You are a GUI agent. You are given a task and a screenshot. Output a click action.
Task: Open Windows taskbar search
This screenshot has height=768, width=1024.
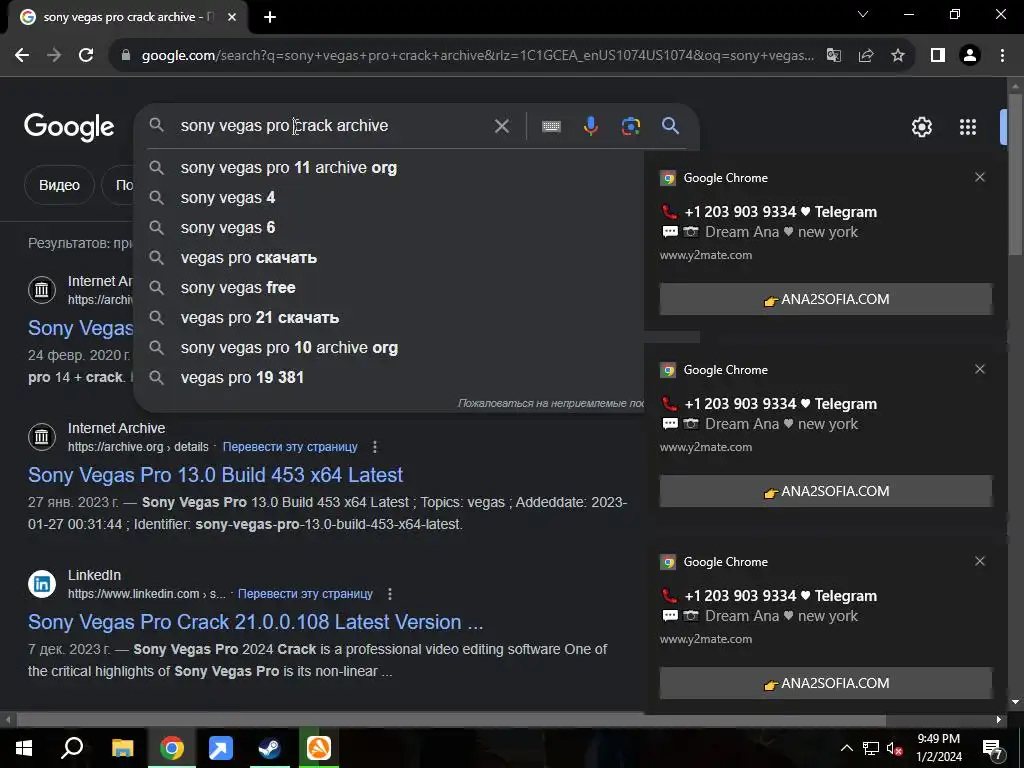[x=72, y=748]
